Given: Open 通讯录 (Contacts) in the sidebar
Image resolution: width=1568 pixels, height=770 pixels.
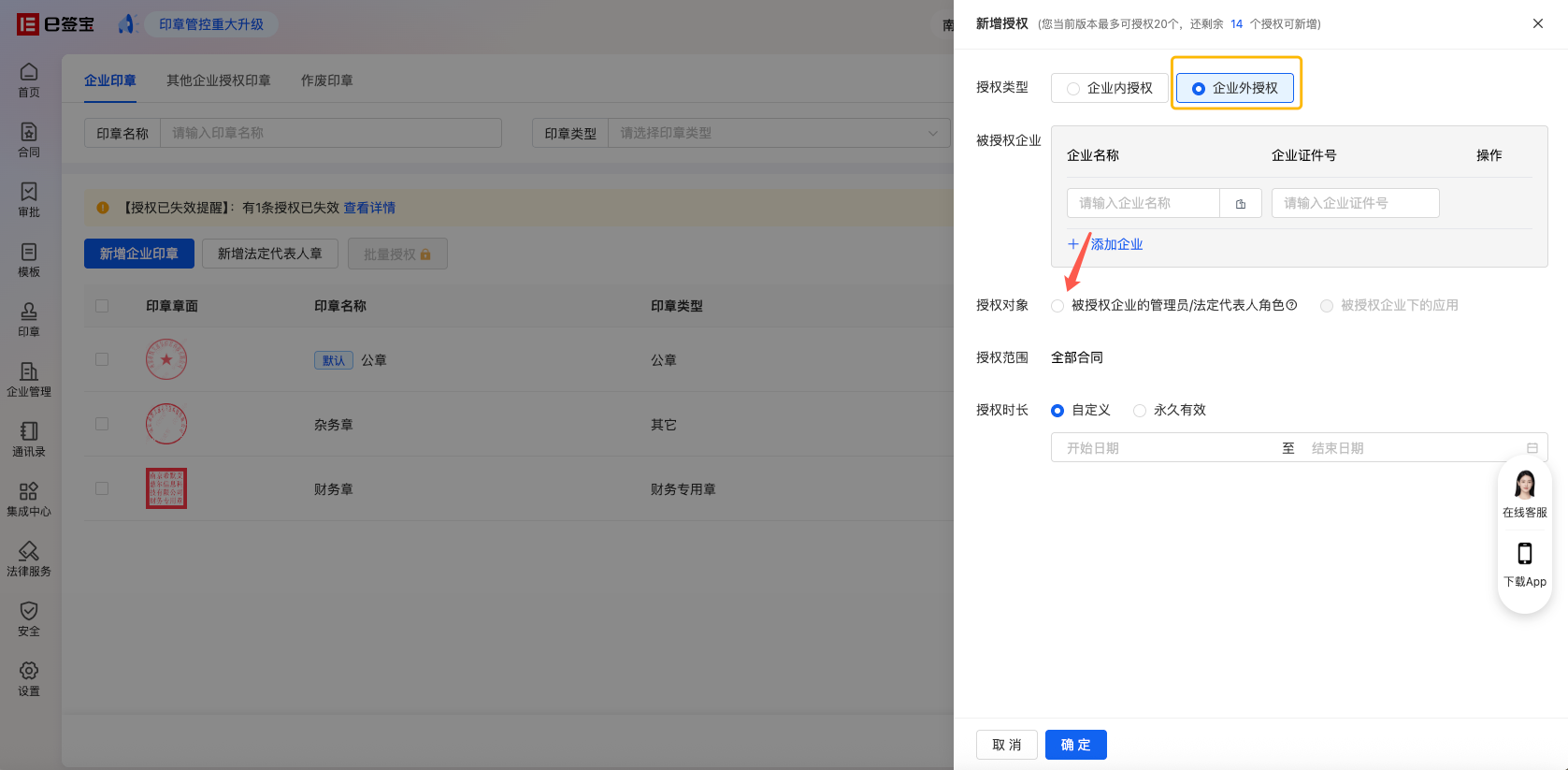Looking at the screenshot, I should point(29,431).
